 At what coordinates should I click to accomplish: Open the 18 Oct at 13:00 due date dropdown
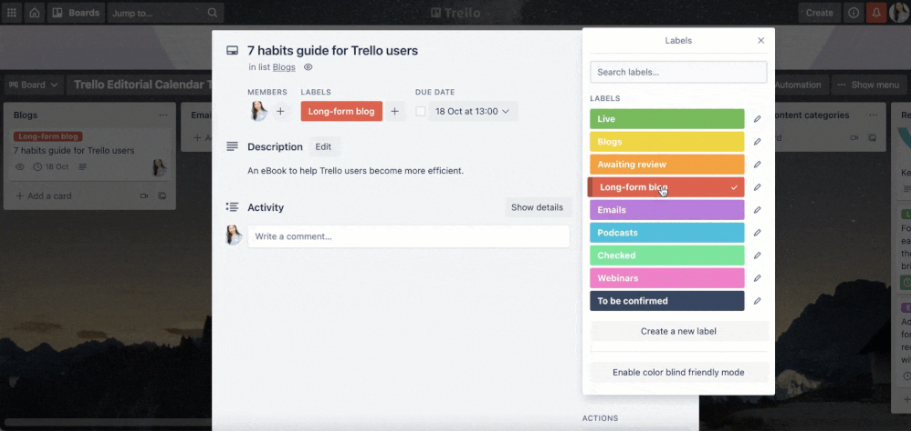pyautogui.click(x=473, y=111)
